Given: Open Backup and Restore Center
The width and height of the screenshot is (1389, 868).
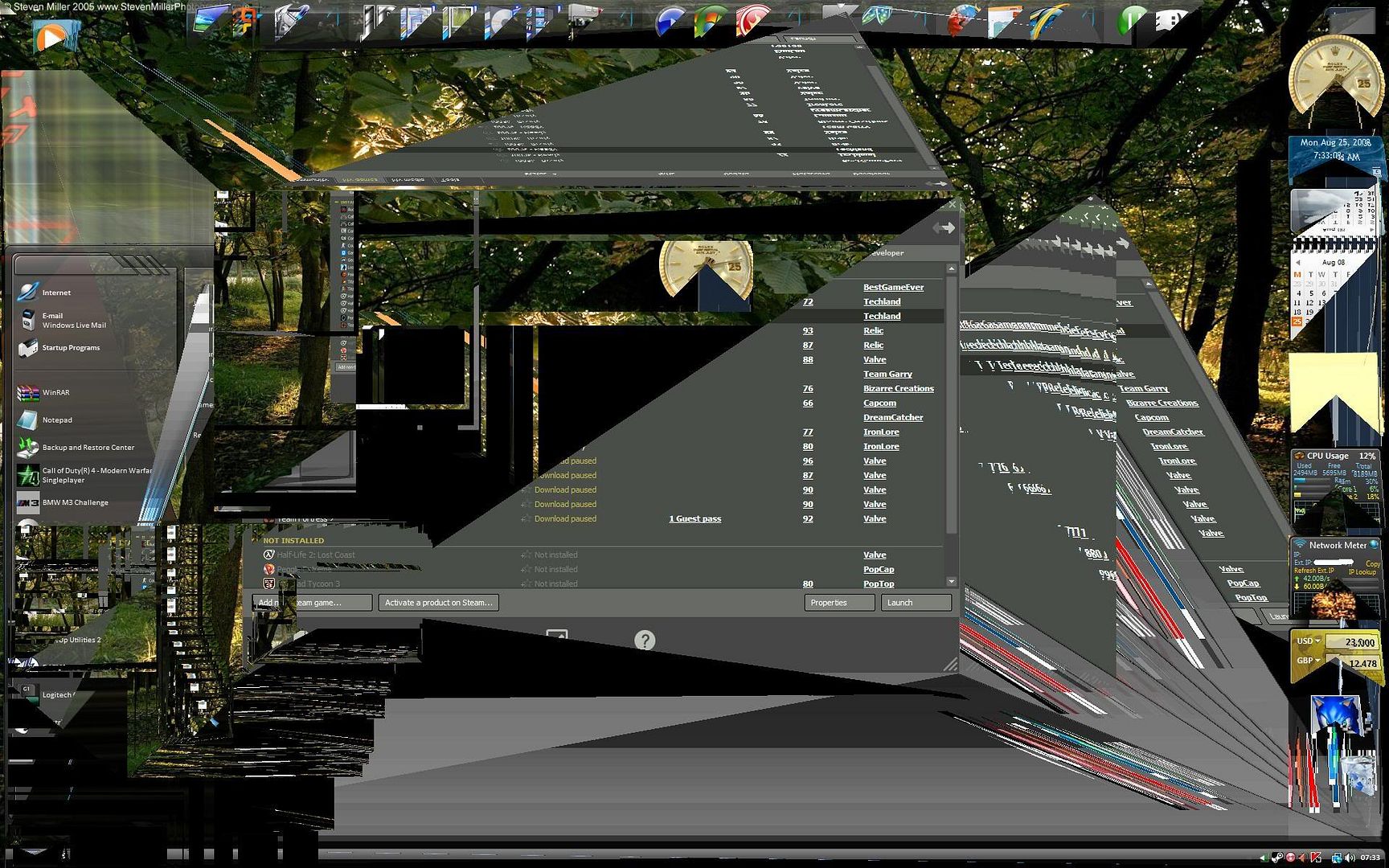Looking at the screenshot, I should point(87,448).
